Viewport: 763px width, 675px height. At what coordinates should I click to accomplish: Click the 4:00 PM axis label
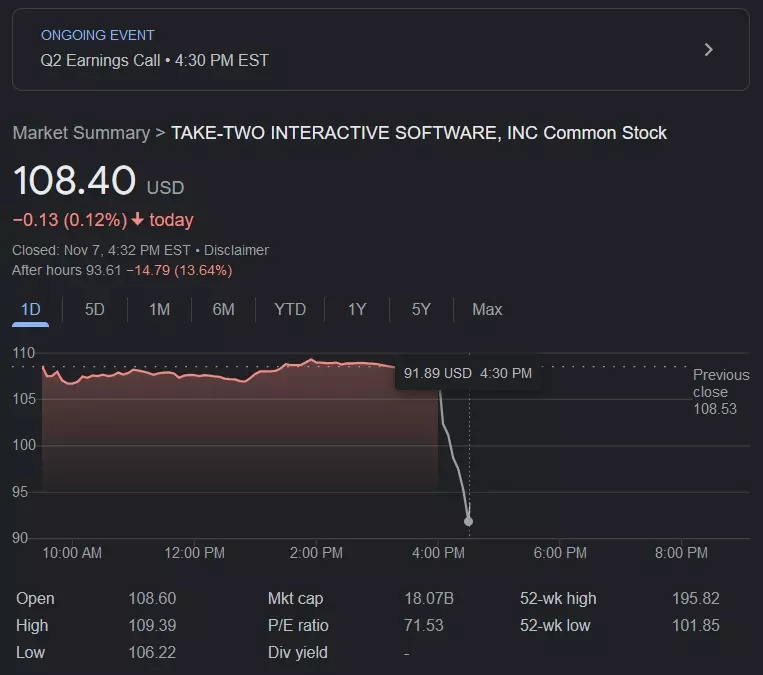coord(438,553)
